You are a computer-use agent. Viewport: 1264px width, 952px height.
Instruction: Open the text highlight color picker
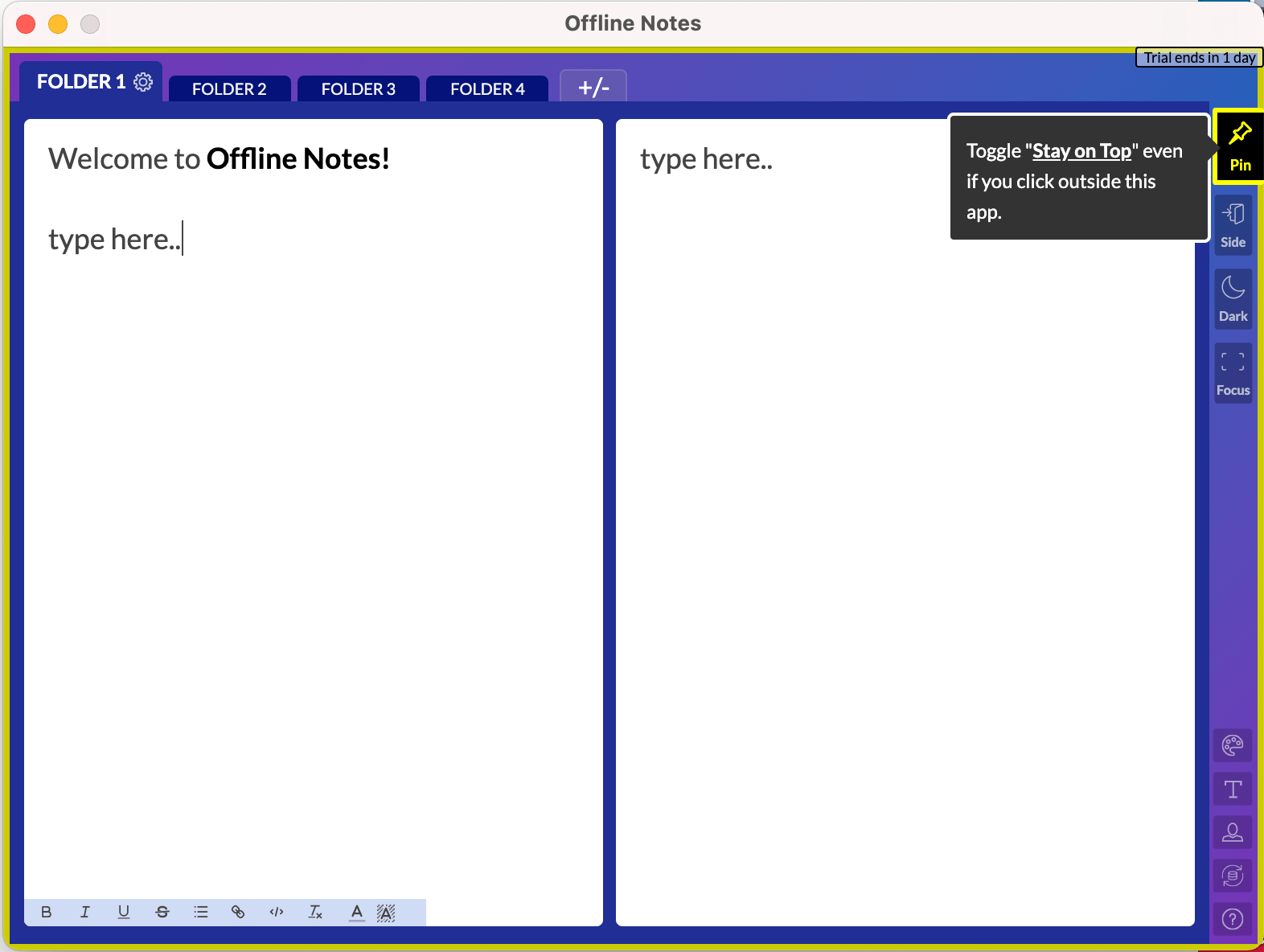[386, 912]
